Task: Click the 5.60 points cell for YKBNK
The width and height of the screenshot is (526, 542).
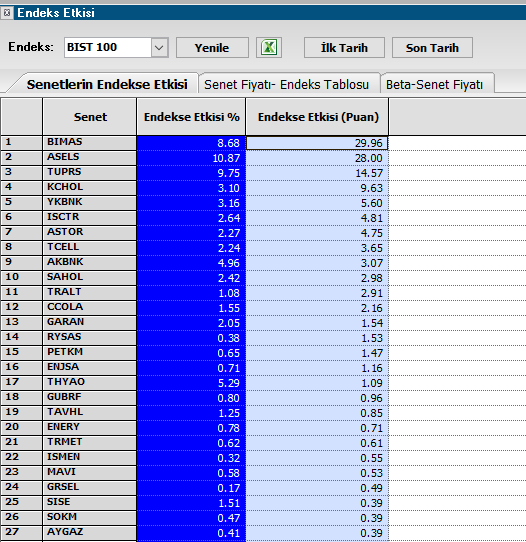Action: click(317, 203)
